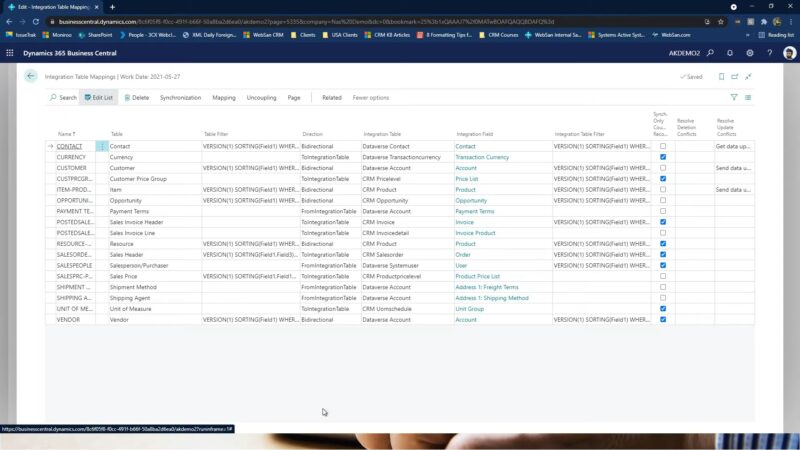Uncheck the checkbox in Customer Price Group row
The image size is (800, 450).
(x=663, y=179)
